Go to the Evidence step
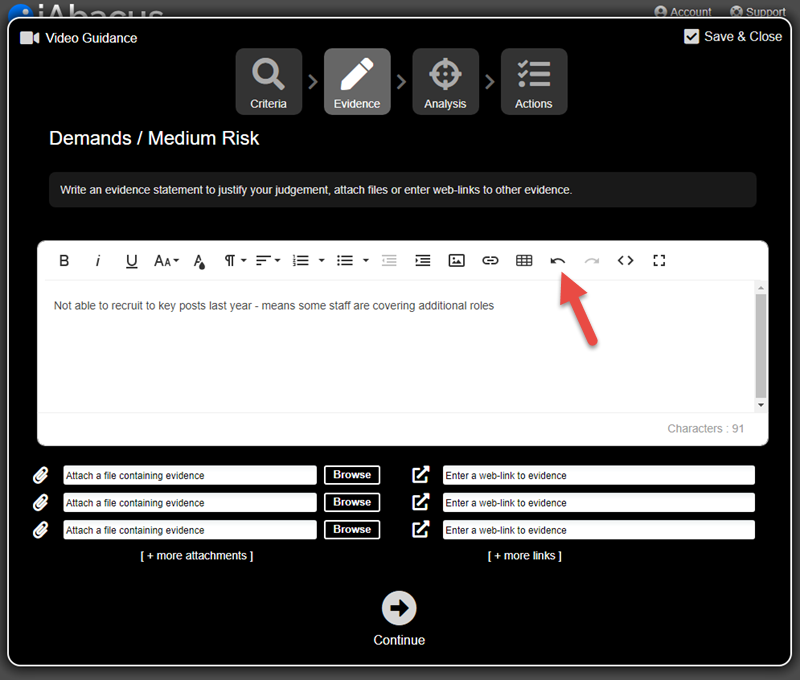 click(357, 82)
